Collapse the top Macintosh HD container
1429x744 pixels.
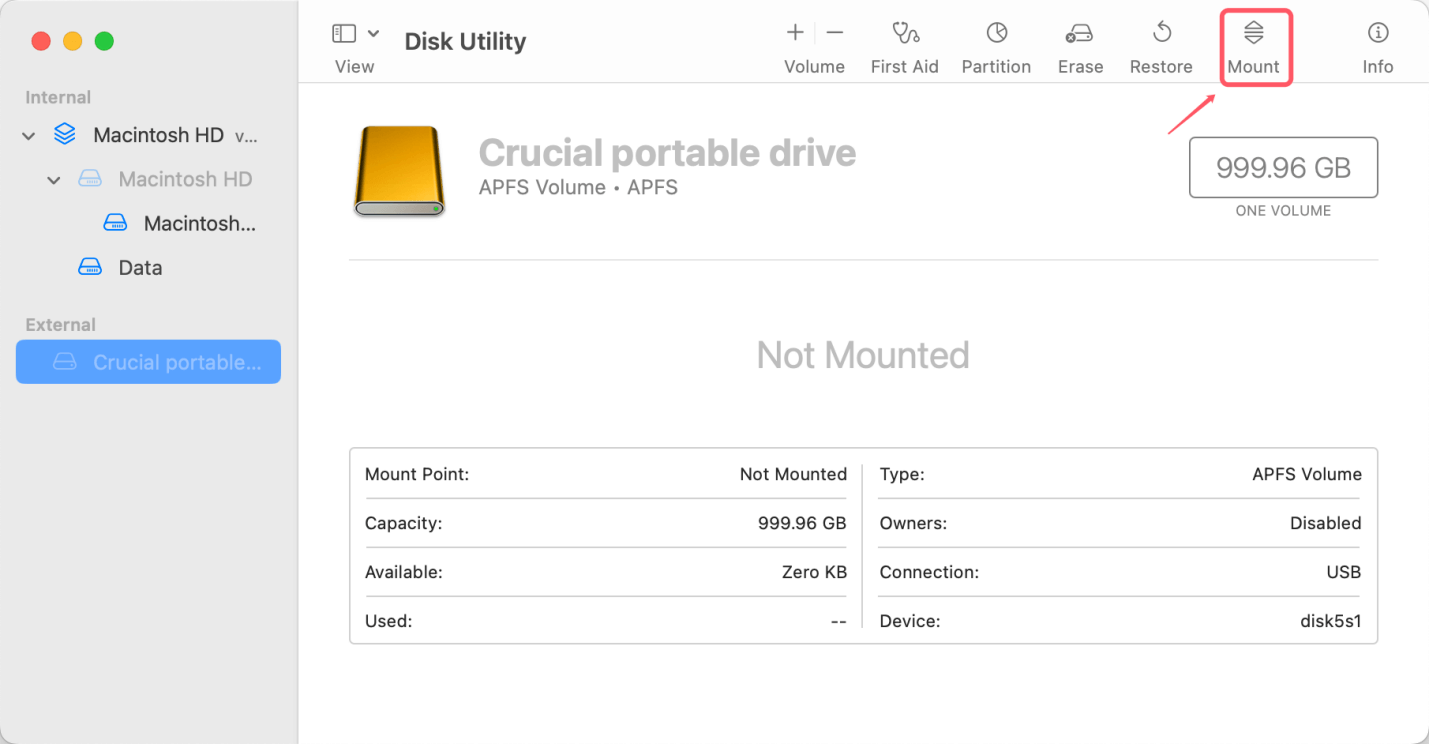tap(28, 135)
